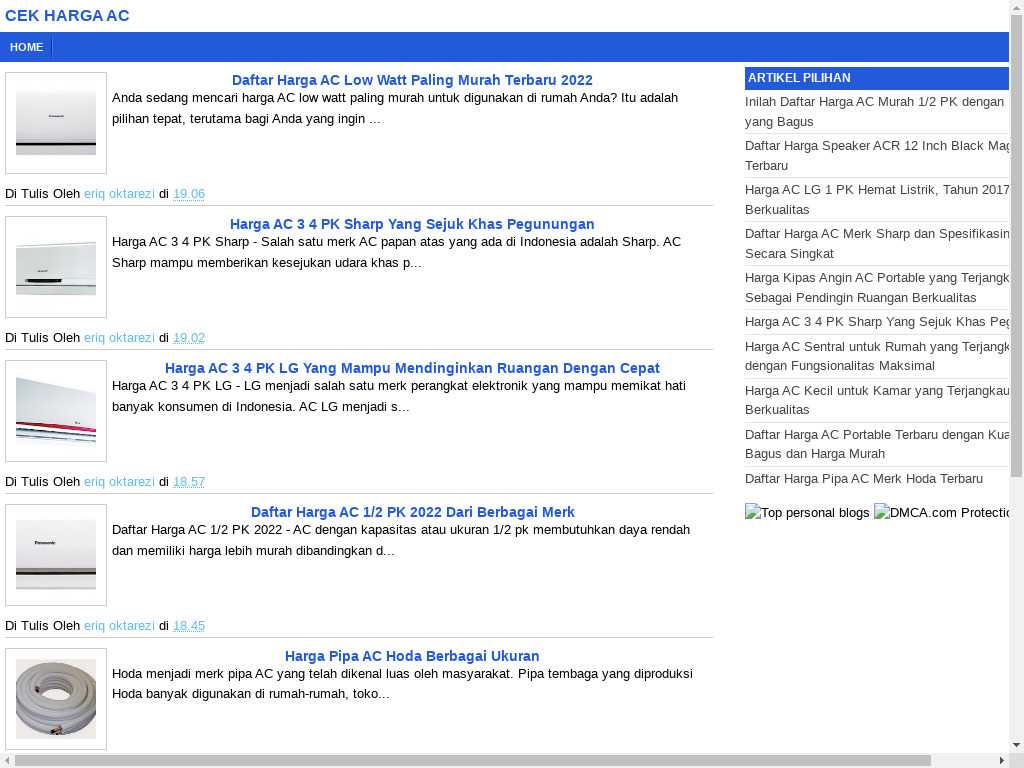
Task: Click excerpt starting 'Daftar Harga AC 1/2 PK 2022 - AC'
Action: click(x=401, y=540)
